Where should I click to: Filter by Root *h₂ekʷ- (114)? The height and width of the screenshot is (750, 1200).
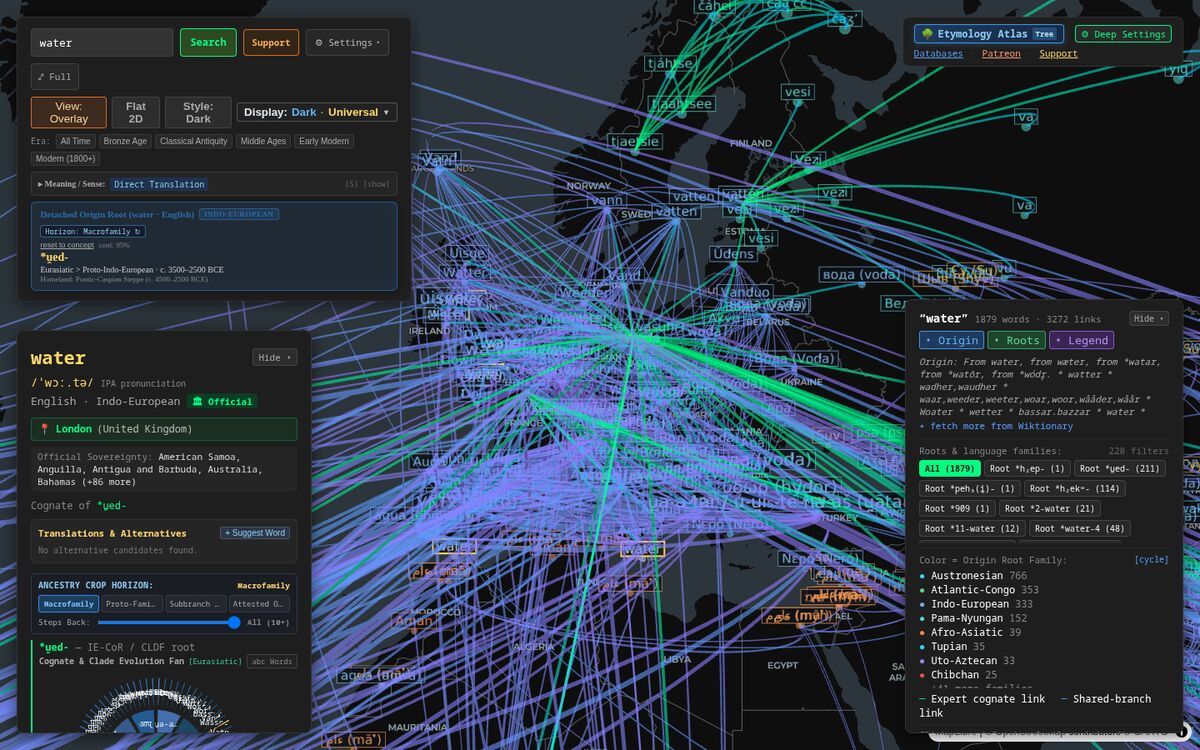point(1075,488)
